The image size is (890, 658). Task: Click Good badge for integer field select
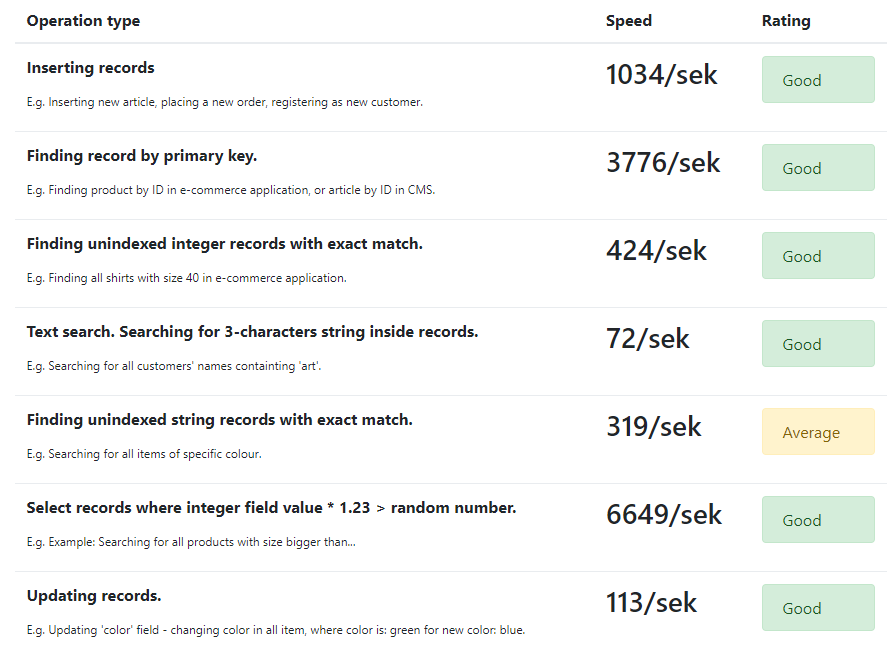pos(818,519)
